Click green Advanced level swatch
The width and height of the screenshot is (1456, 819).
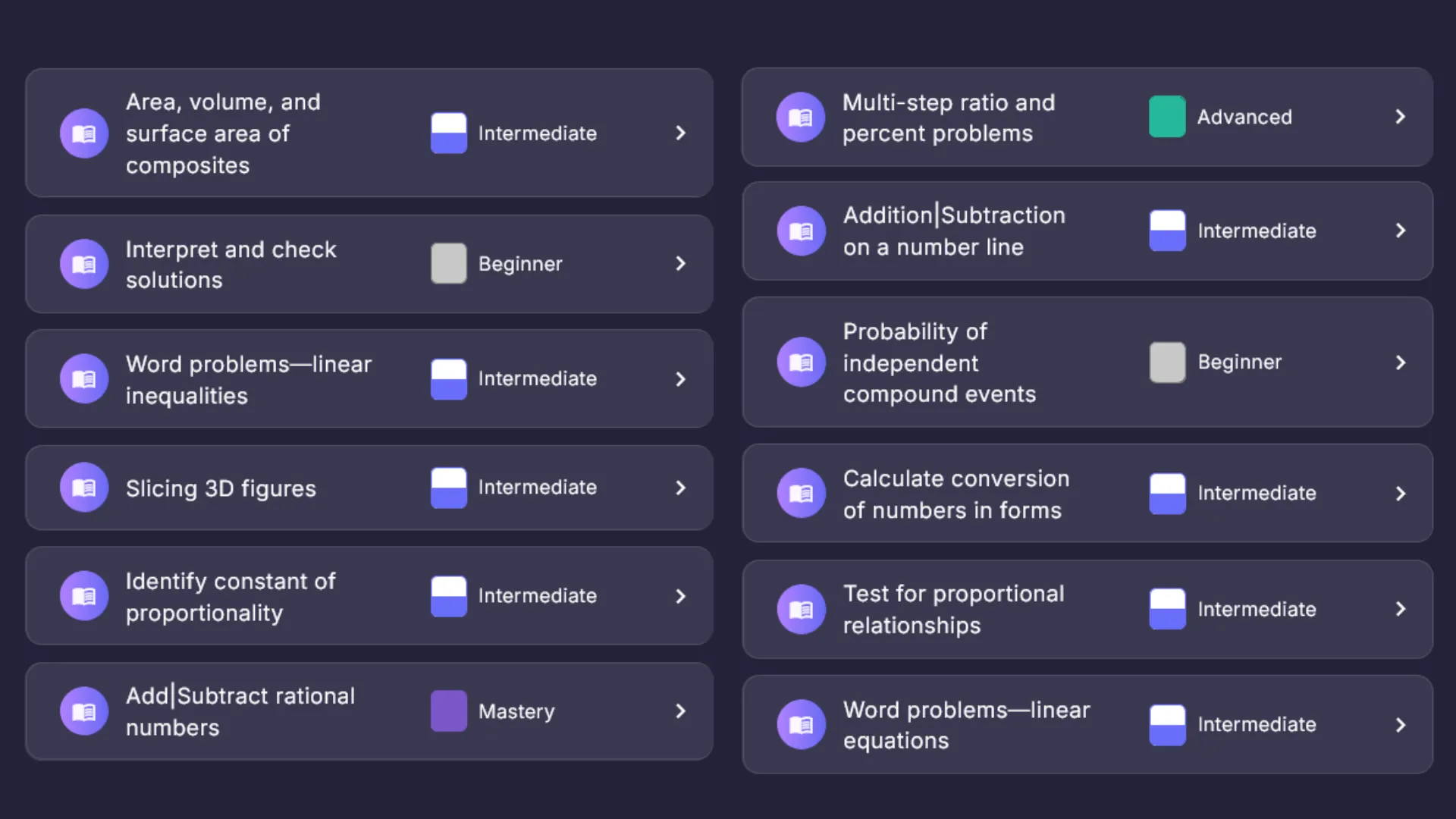[x=1167, y=117]
